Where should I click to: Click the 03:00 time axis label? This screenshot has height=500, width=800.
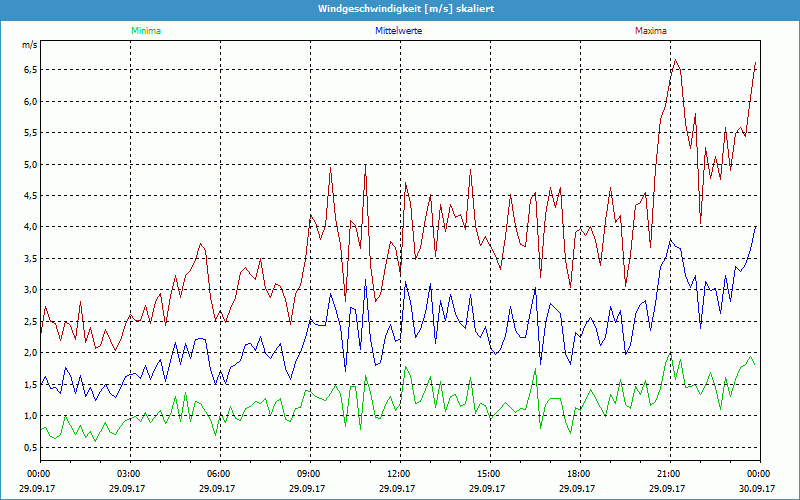coord(130,474)
